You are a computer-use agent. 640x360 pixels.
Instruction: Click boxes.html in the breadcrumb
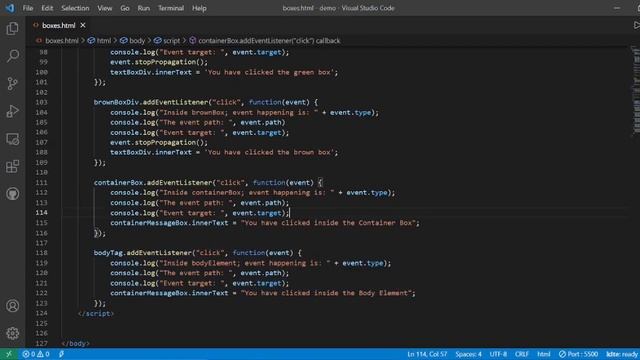pyautogui.click(x=62, y=41)
